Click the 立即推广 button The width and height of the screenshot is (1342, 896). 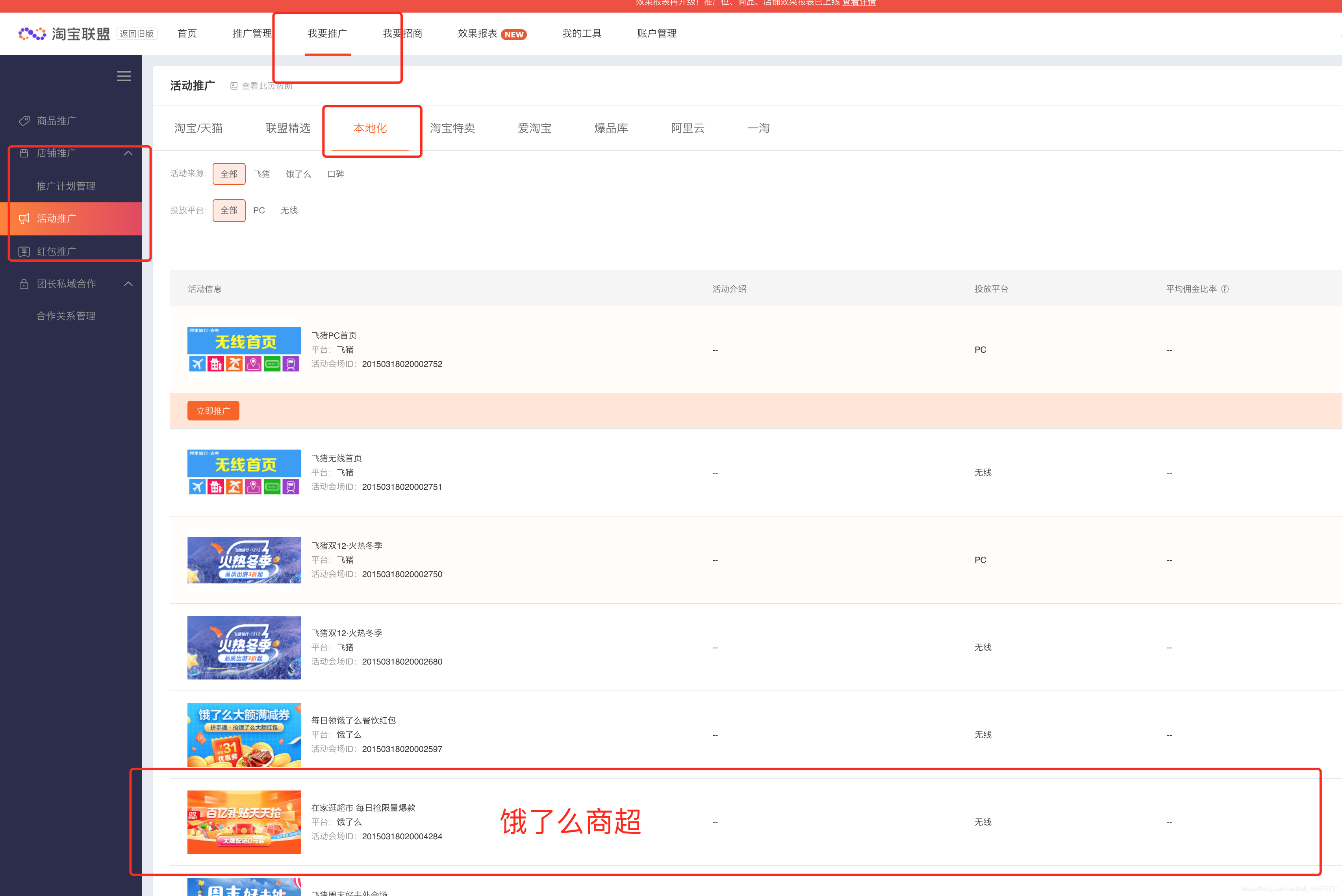[x=213, y=411]
